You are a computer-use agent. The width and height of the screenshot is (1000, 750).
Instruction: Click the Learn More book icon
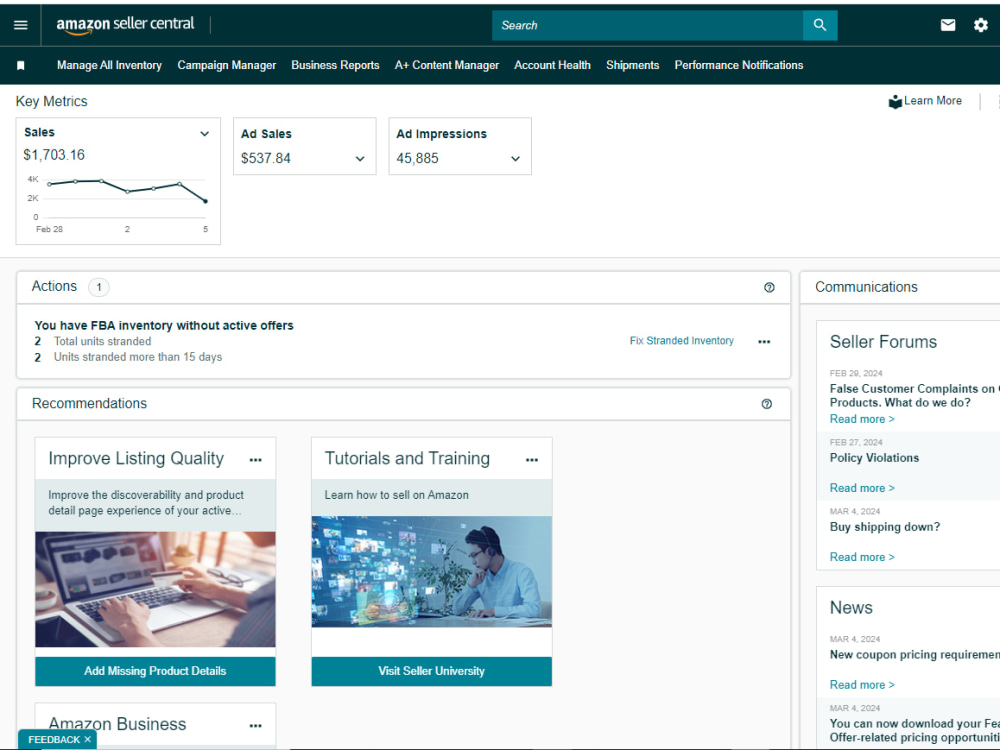tap(895, 101)
